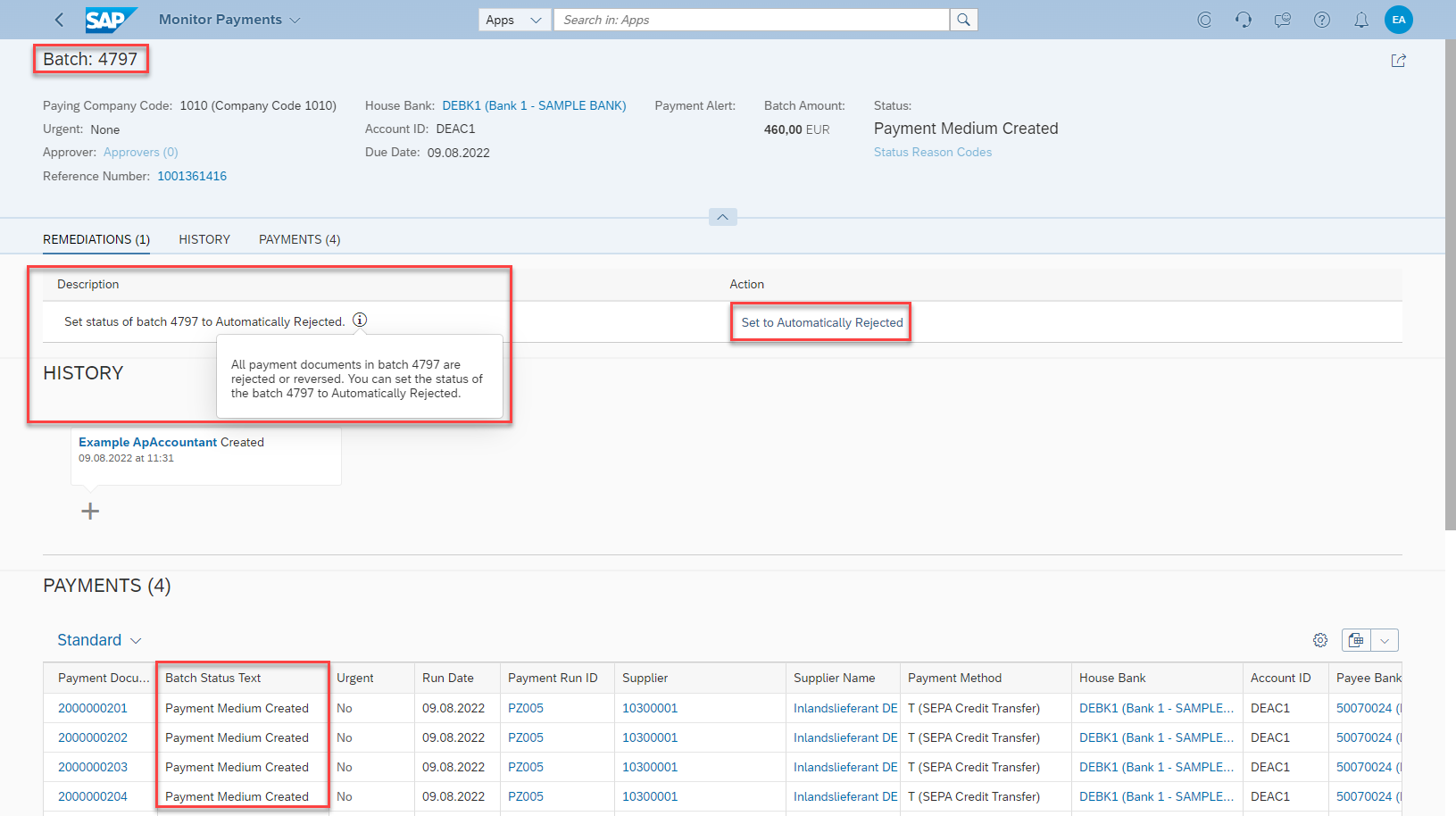
Task: Open payment document 2000000201
Action: pos(93,708)
